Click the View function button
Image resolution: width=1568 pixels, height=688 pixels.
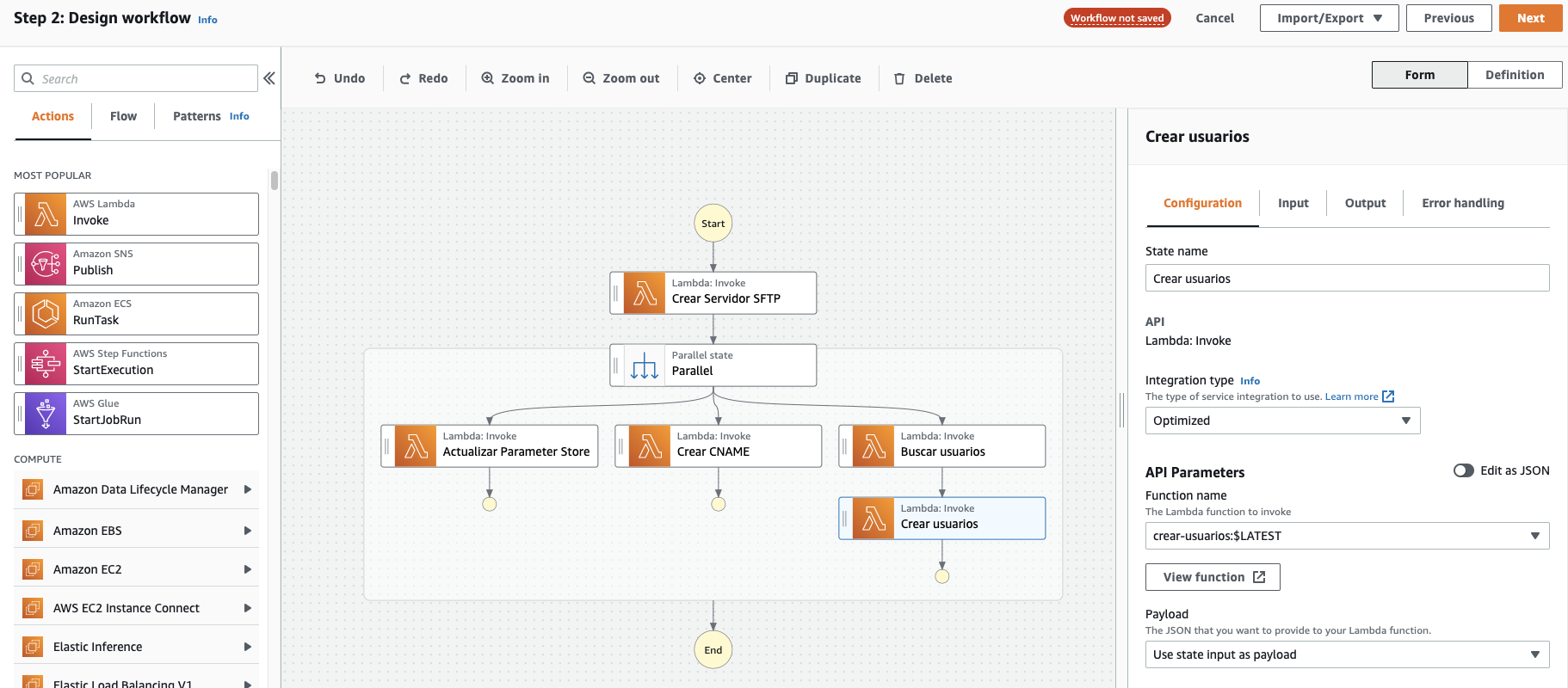coord(1213,577)
